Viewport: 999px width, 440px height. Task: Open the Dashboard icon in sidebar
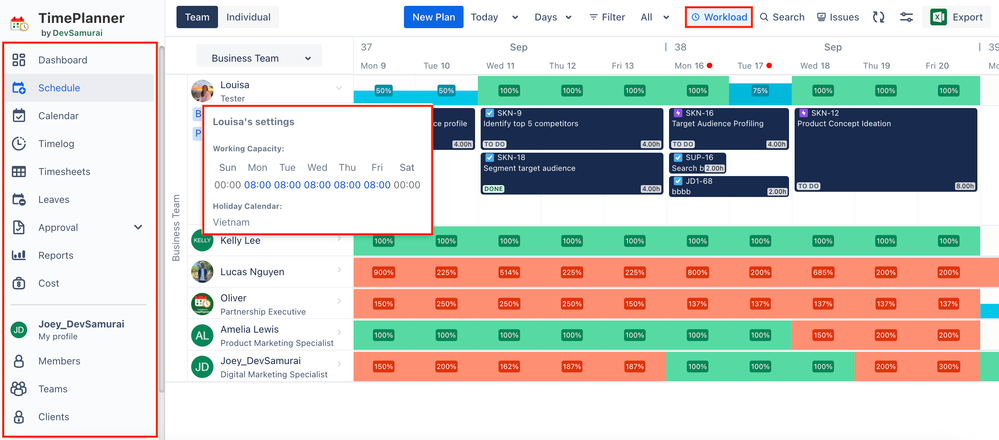pyautogui.click(x=19, y=60)
